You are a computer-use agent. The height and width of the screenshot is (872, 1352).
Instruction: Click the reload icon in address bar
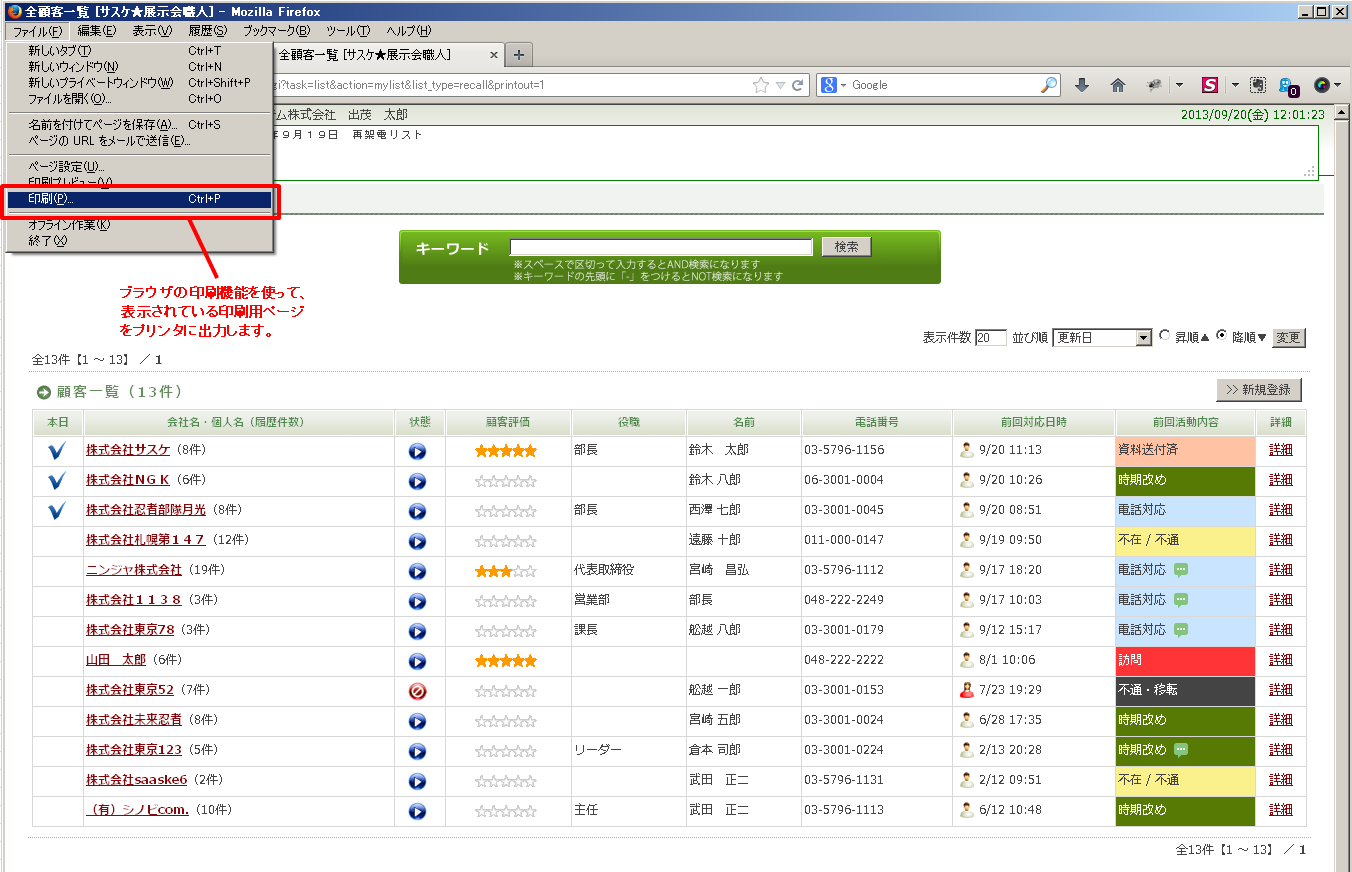click(798, 85)
